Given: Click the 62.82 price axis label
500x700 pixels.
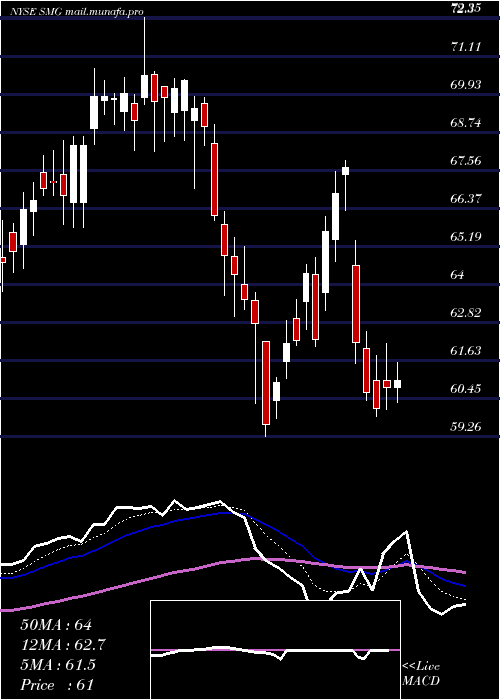Looking at the screenshot, I should click(x=466, y=312).
